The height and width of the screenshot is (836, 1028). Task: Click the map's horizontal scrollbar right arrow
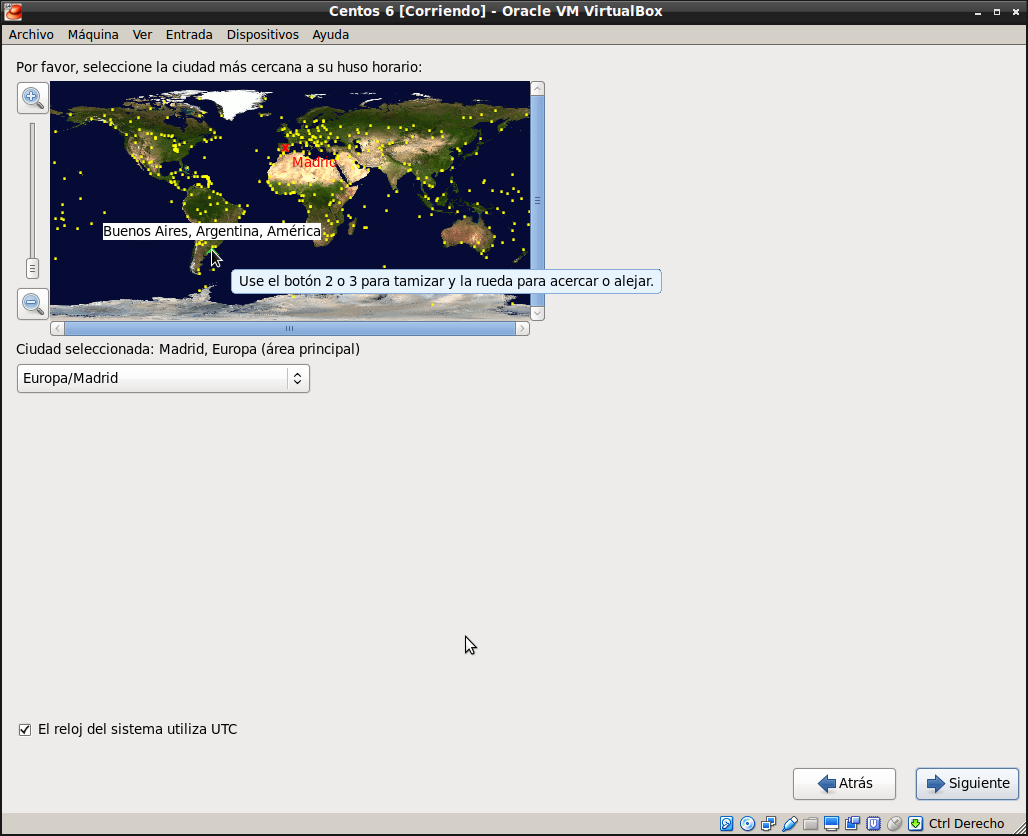click(x=522, y=328)
